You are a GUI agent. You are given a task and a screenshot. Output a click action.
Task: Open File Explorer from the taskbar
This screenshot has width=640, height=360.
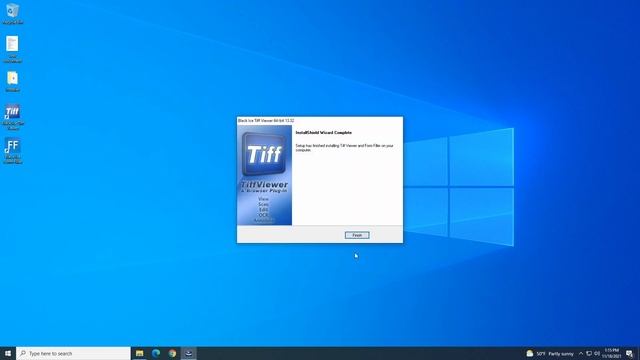tap(140, 353)
